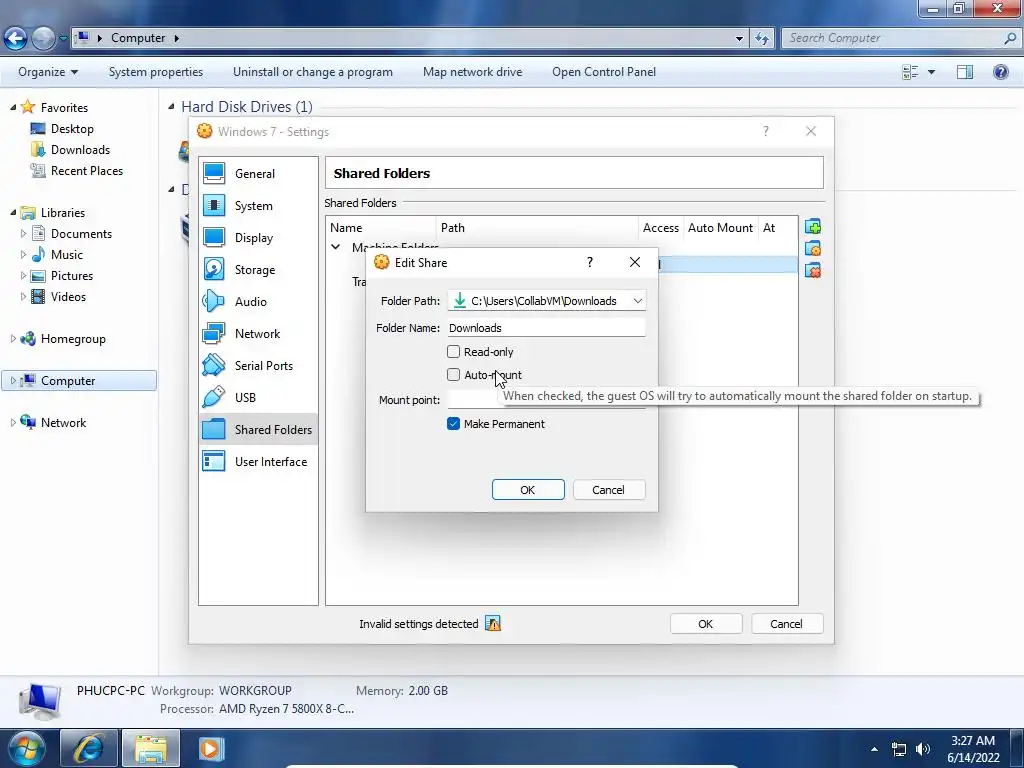Screen dimensions: 1024x768
Task: Enable the Read-only checkbox
Action: click(453, 352)
